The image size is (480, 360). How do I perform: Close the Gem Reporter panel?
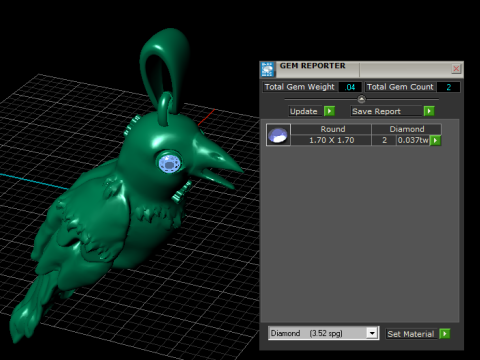(x=456, y=69)
